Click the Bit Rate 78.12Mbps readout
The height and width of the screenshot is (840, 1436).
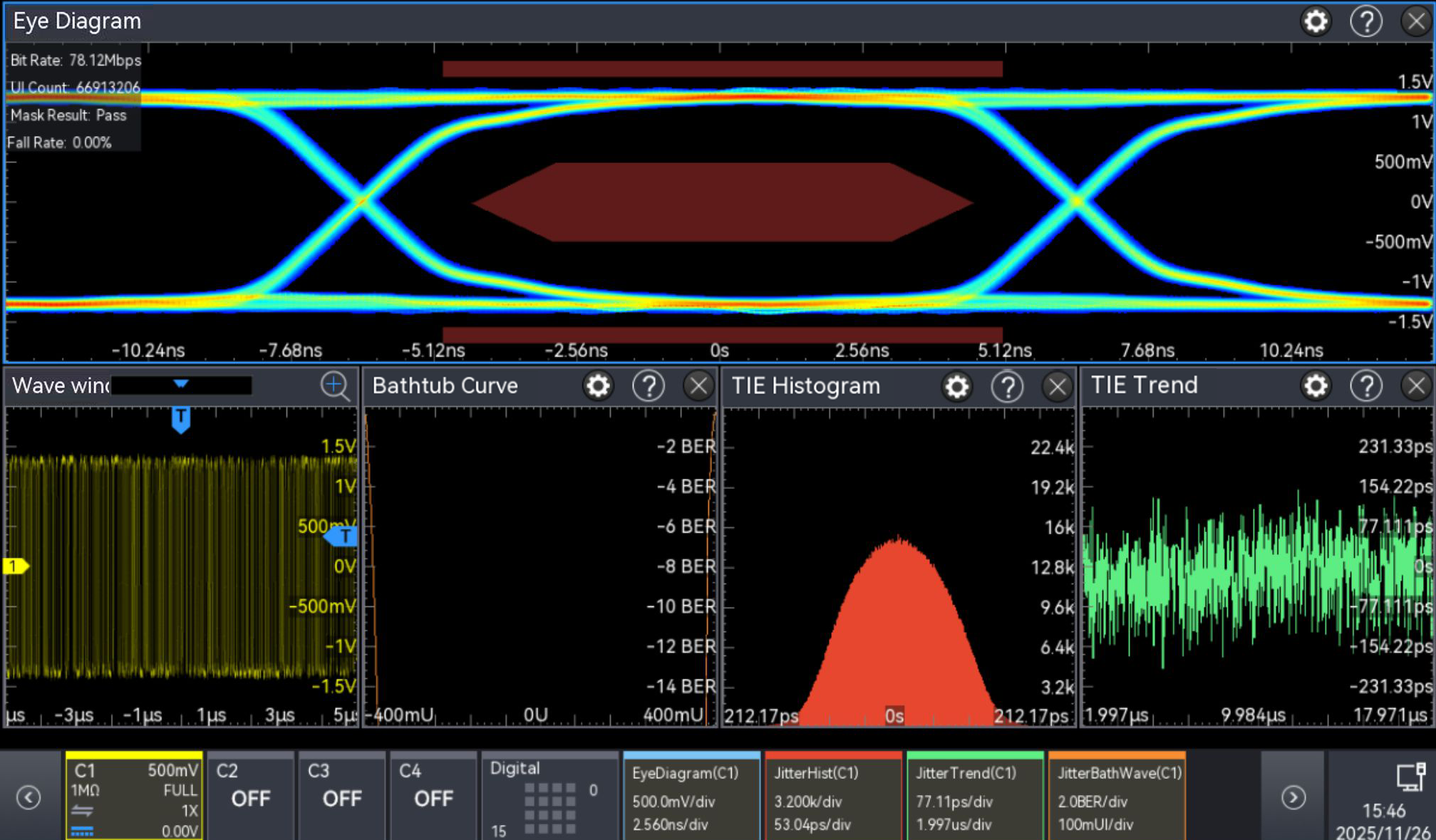click(x=76, y=61)
